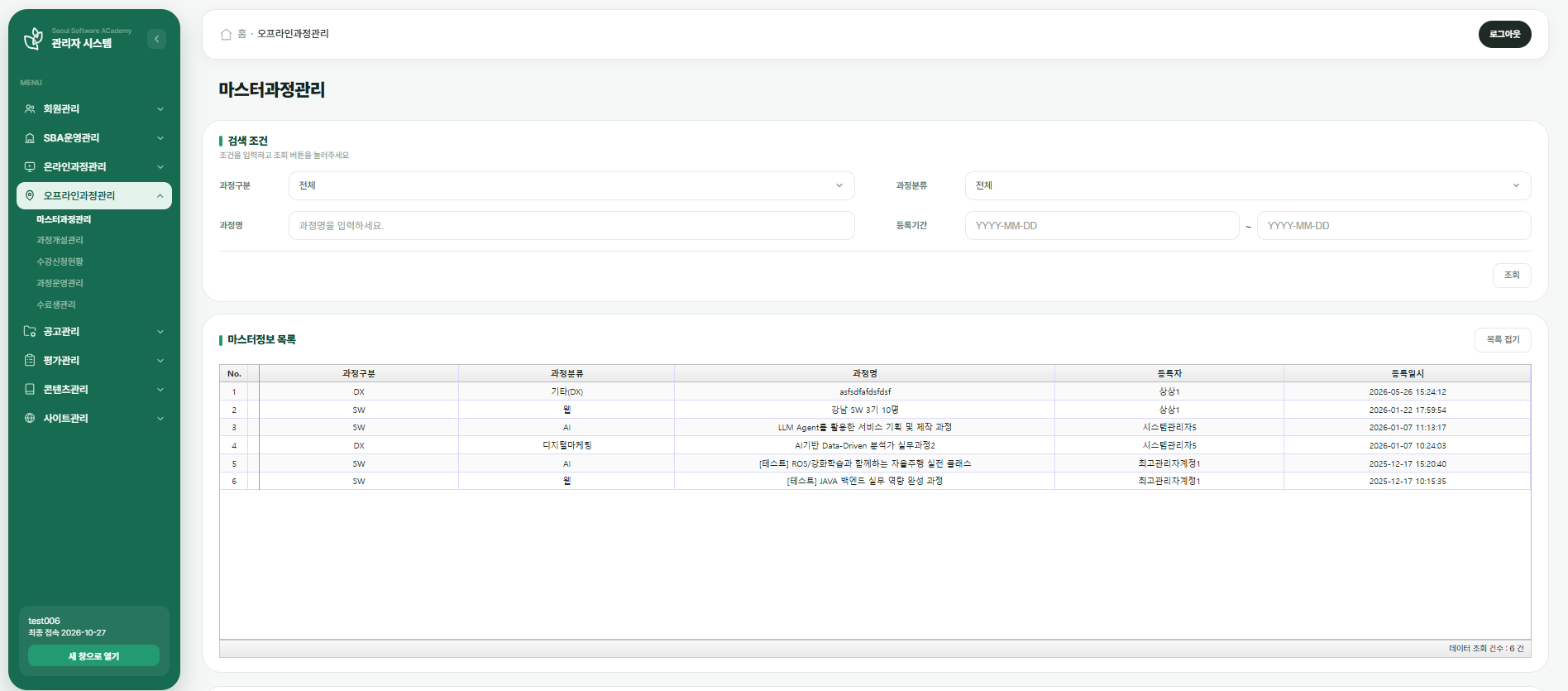Click the 콘텐츠관리 book icon

tap(30, 390)
